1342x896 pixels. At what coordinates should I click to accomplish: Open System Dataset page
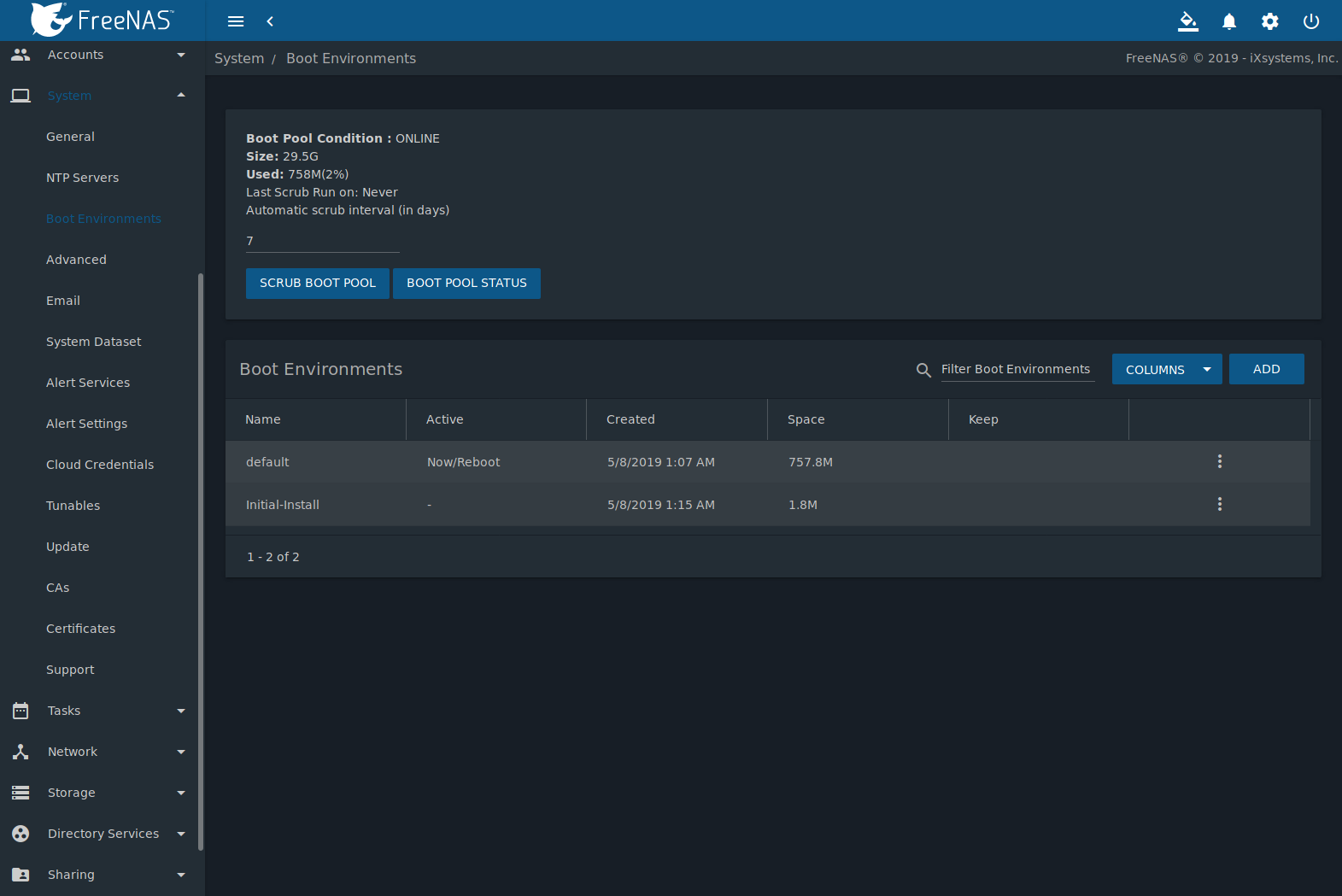(94, 342)
